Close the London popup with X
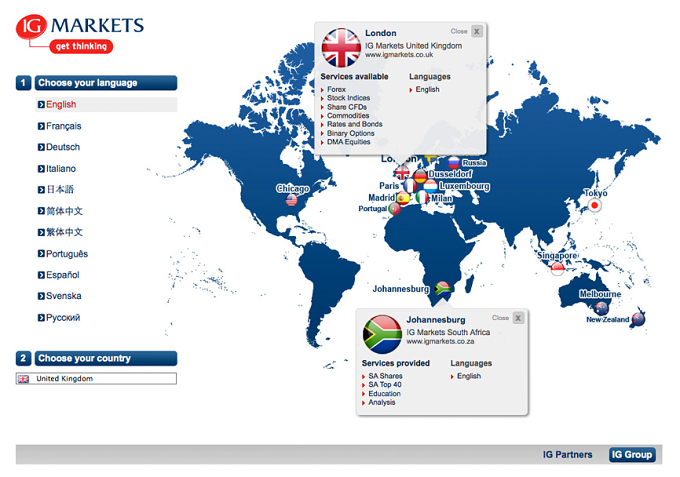 click(477, 31)
